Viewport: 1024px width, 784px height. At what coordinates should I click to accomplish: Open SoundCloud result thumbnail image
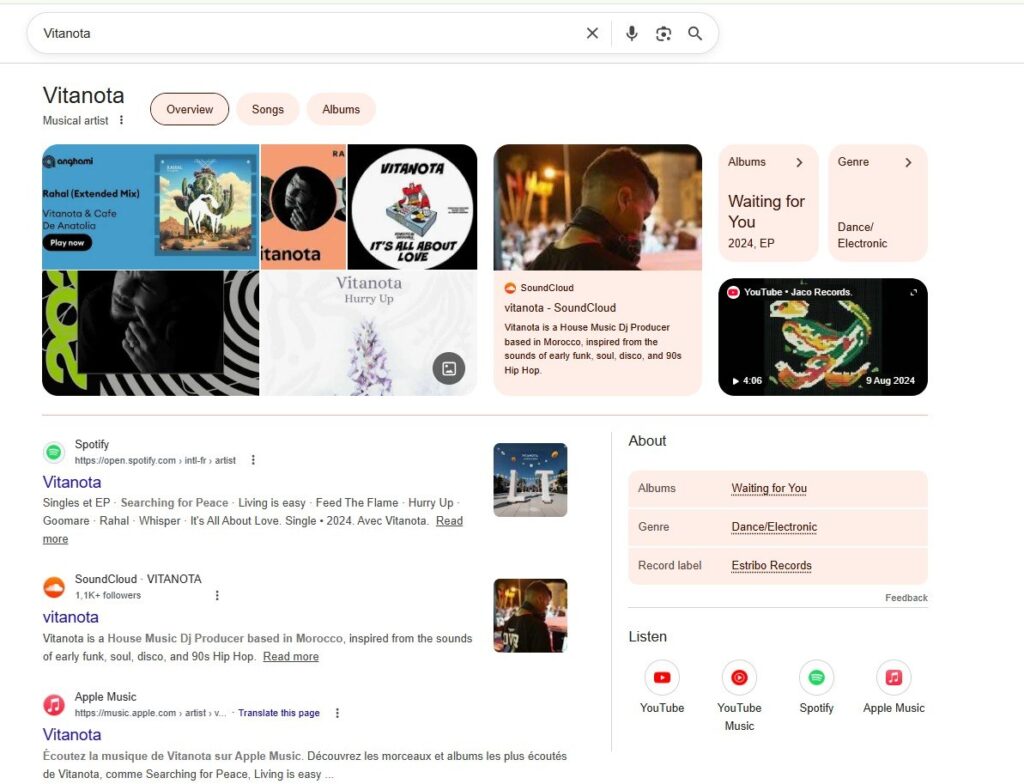(x=530, y=615)
